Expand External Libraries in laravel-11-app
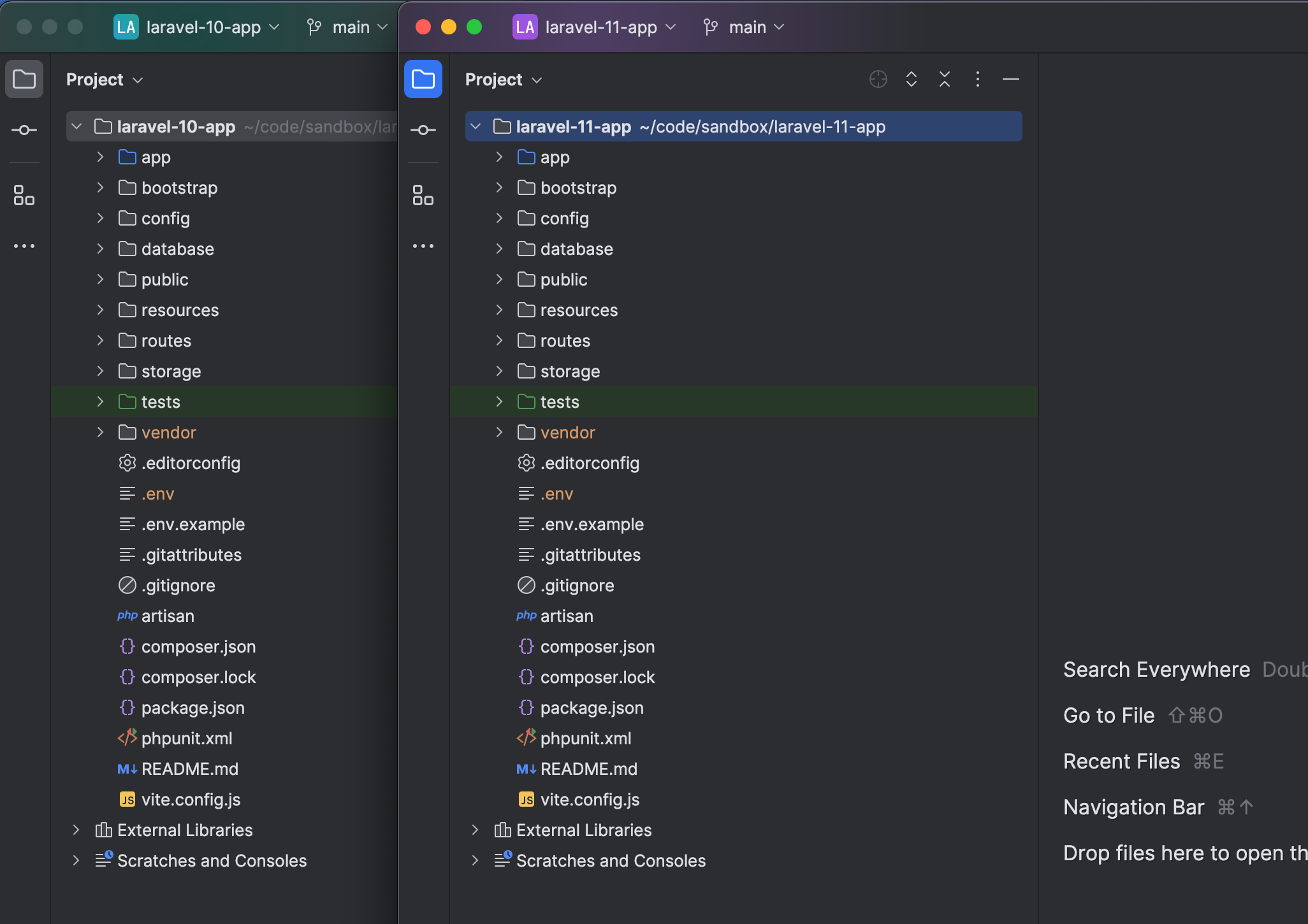 [476, 830]
